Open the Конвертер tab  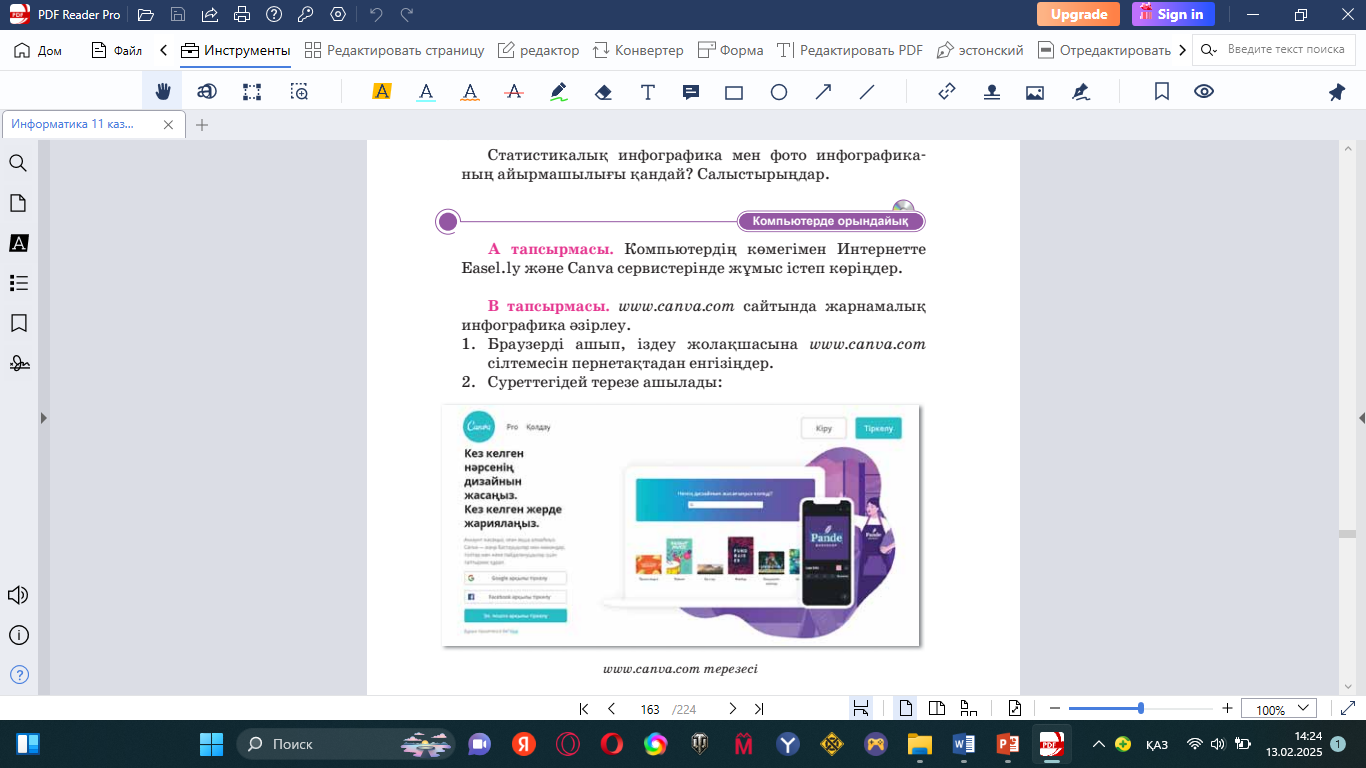(638, 50)
